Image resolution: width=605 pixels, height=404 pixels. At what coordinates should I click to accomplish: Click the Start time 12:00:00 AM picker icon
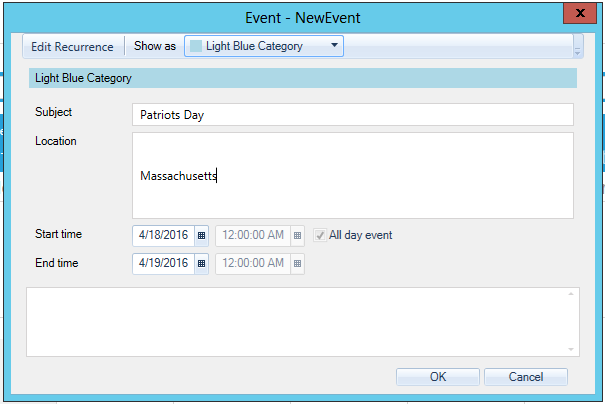coord(297,235)
